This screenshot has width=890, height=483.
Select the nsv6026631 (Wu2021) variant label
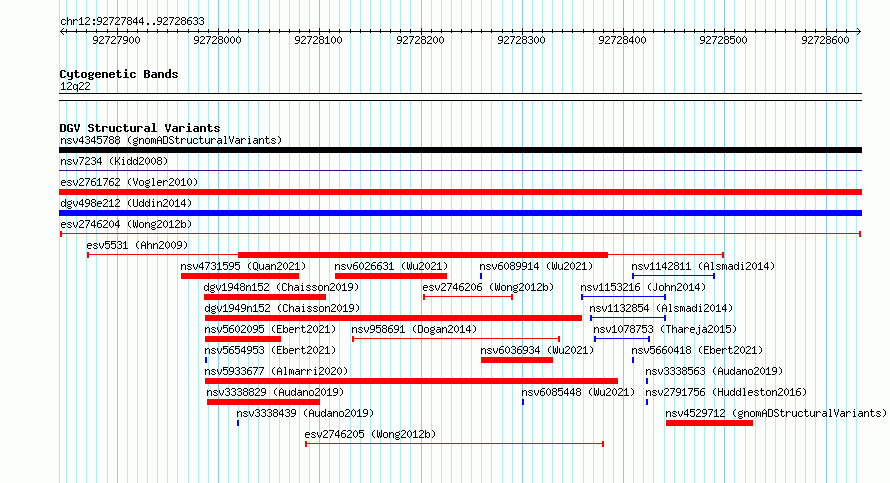(391, 266)
